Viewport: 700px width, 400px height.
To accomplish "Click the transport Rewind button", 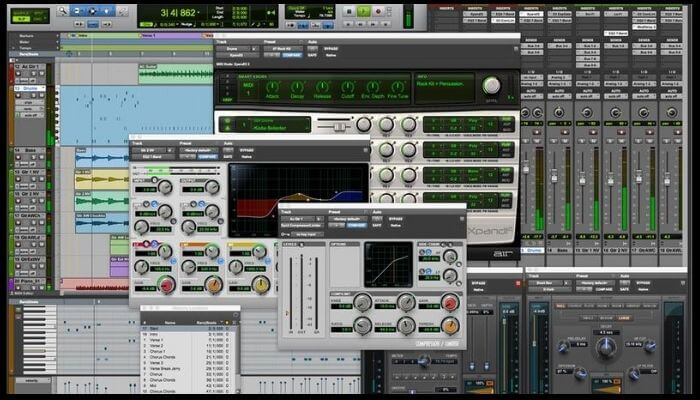I will [x=360, y=25].
